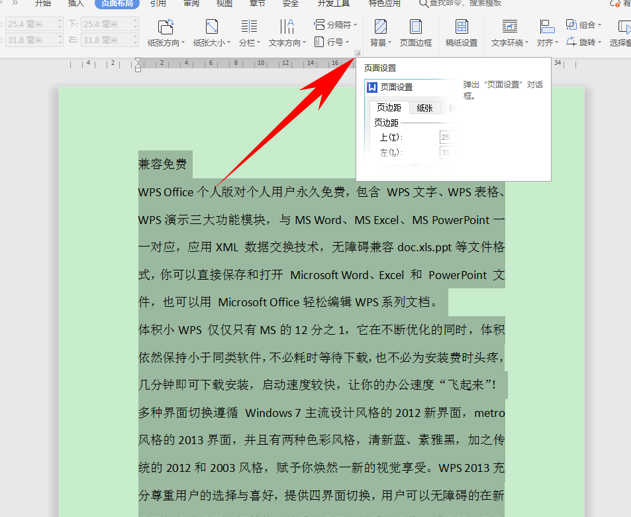Viewport: 631px width, 517px height.
Task: Click the 文字环绕 text wrap icon
Action: tap(509, 27)
